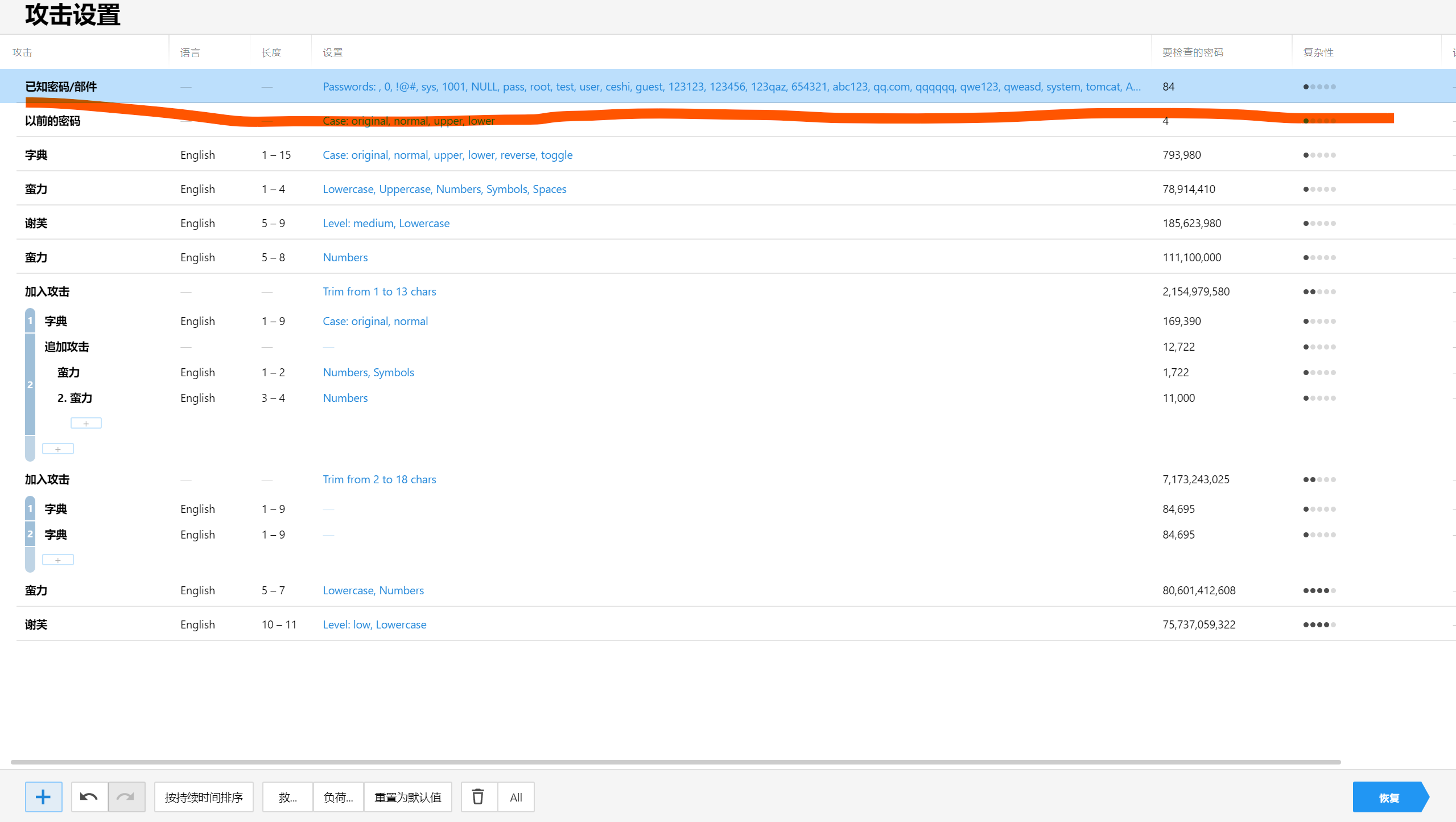Click the 恢复 resume button
Image resolution: width=1456 pixels, height=822 pixels.
pos(1388,798)
